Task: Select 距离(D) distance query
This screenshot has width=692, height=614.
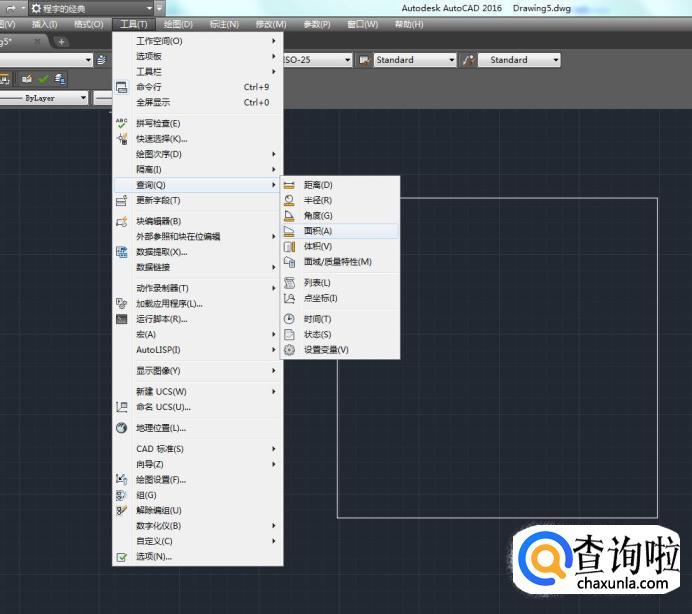Action: 340,185
